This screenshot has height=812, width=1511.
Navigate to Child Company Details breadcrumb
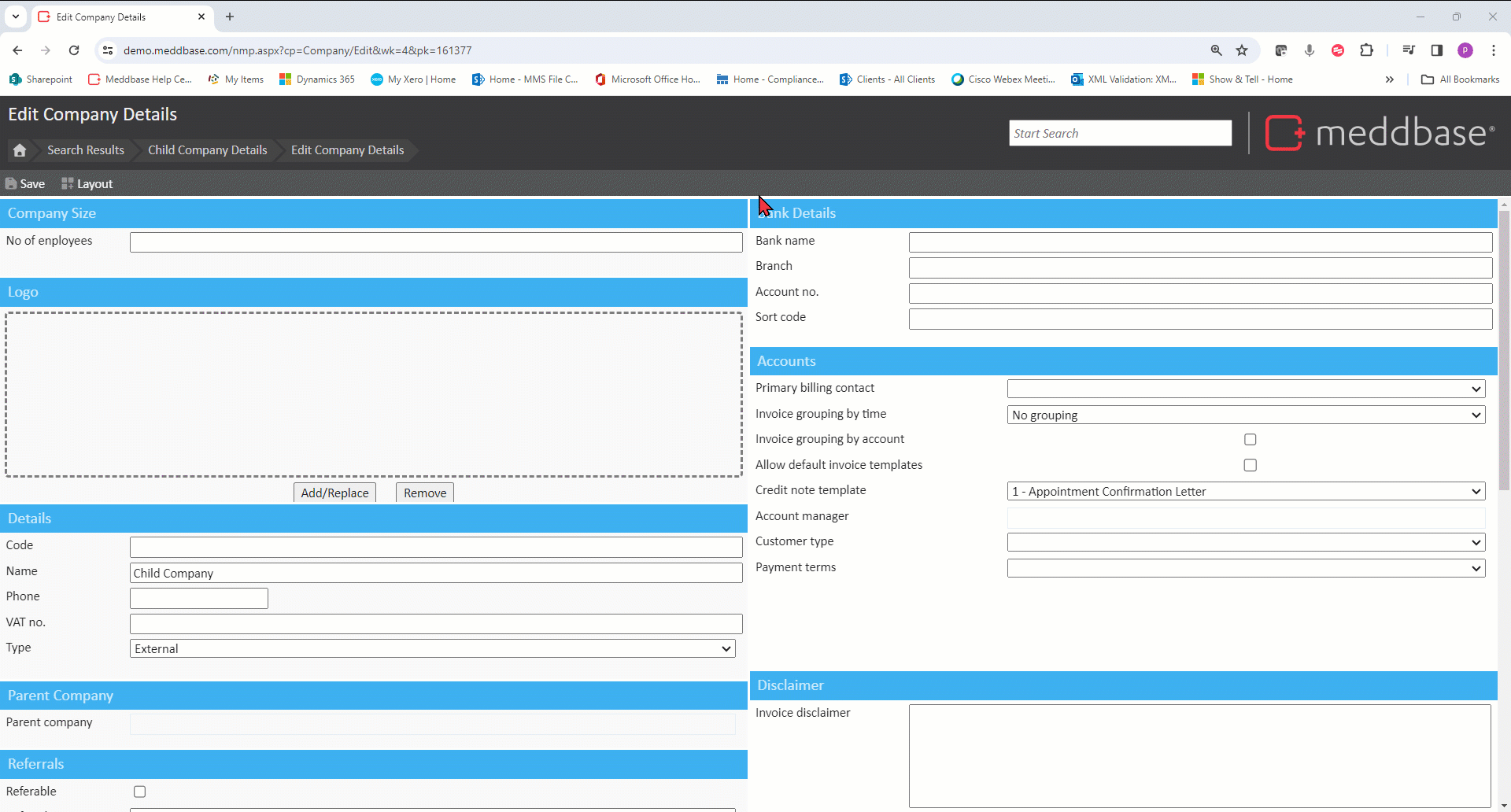pos(208,150)
